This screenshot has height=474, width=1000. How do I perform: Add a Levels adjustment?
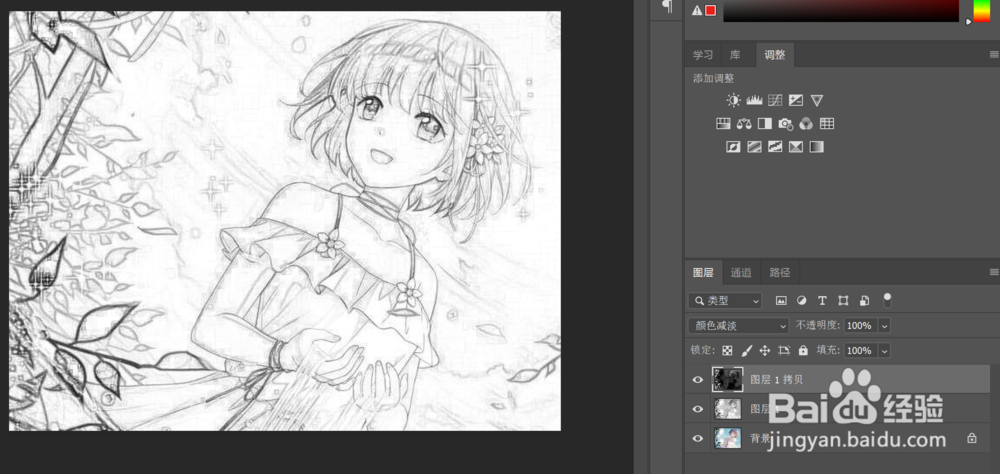754,100
